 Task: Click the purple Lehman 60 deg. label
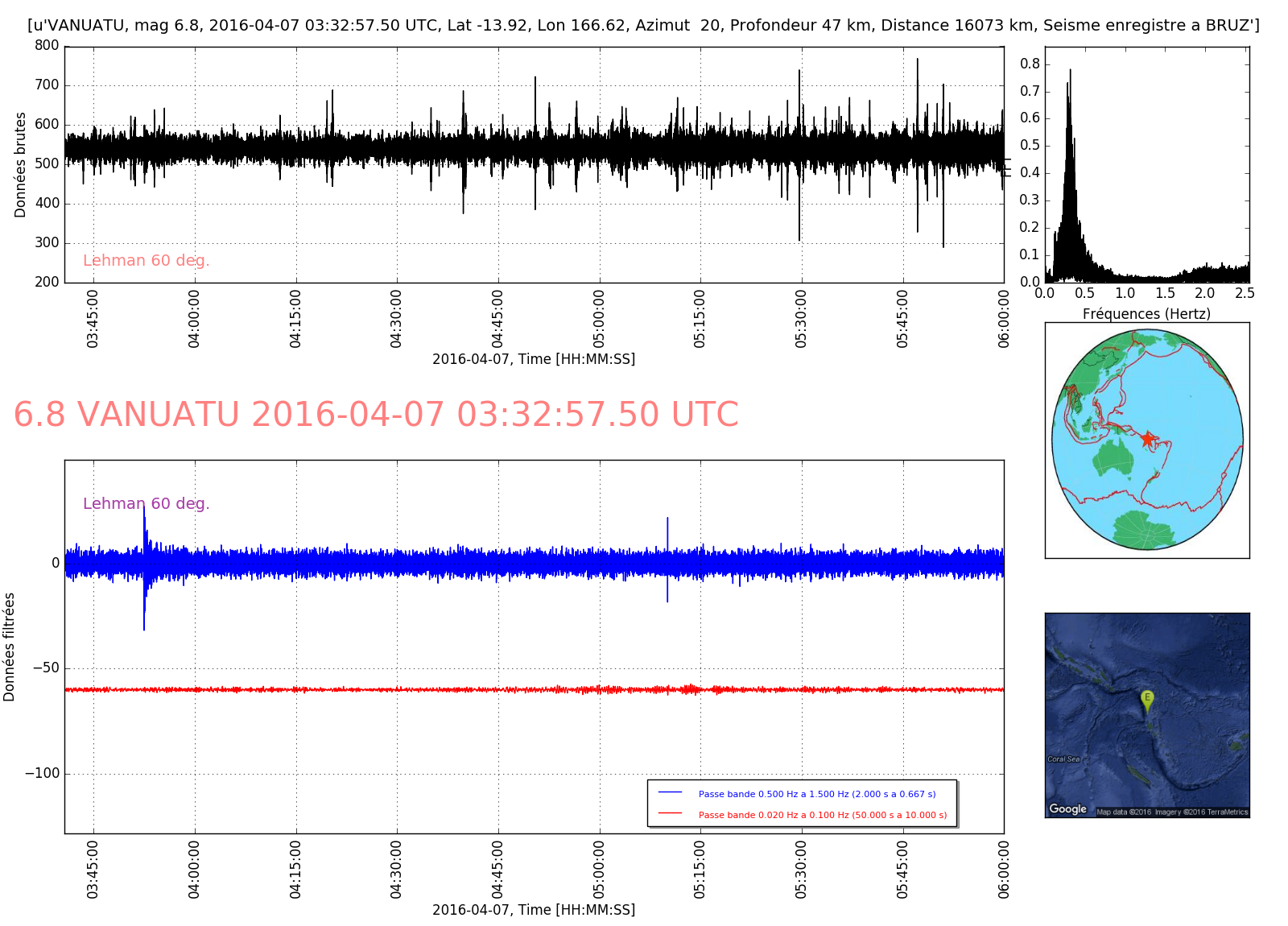tap(146, 503)
